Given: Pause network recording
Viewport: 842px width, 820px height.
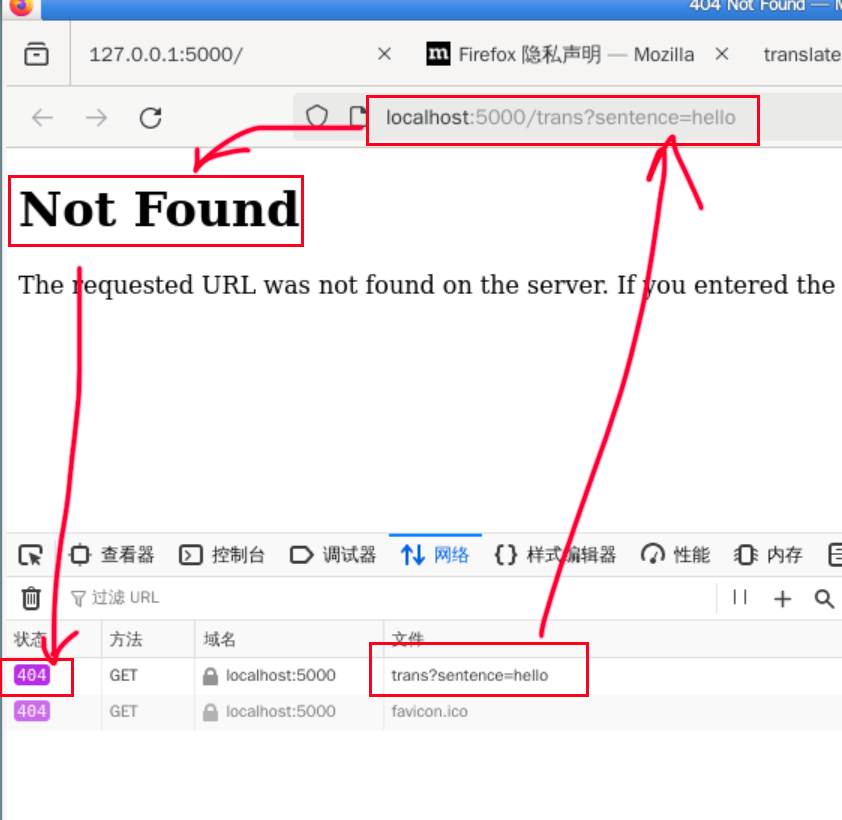Looking at the screenshot, I should tap(740, 598).
